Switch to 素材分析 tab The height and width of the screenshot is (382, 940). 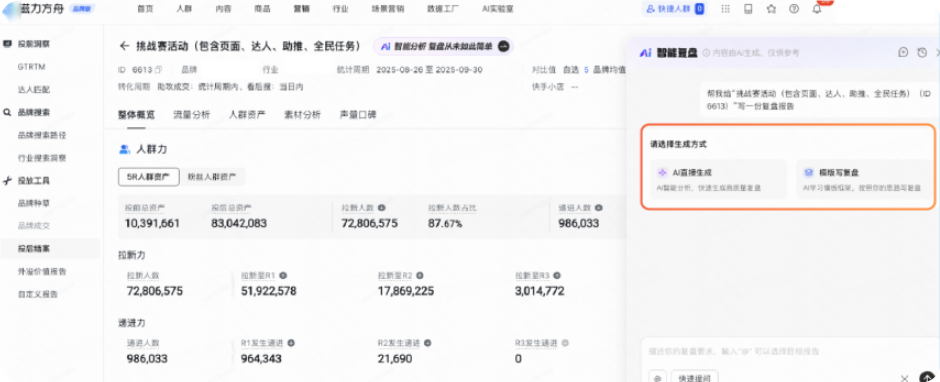[x=302, y=115]
